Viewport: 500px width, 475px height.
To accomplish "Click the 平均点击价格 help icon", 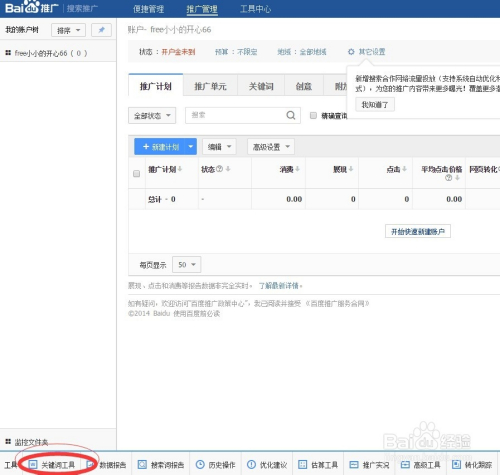I will [449, 178].
